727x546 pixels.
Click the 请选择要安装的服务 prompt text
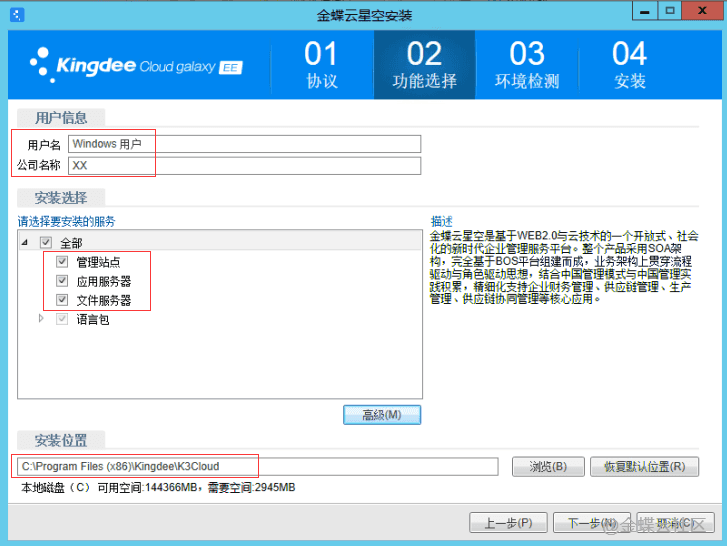(x=66, y=221)
